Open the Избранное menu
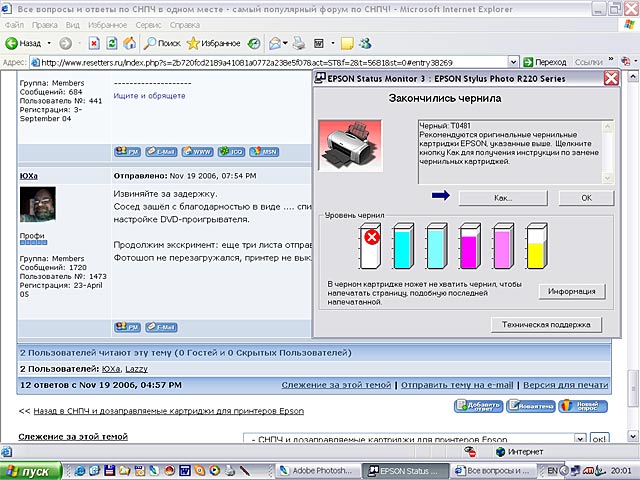 107,25
